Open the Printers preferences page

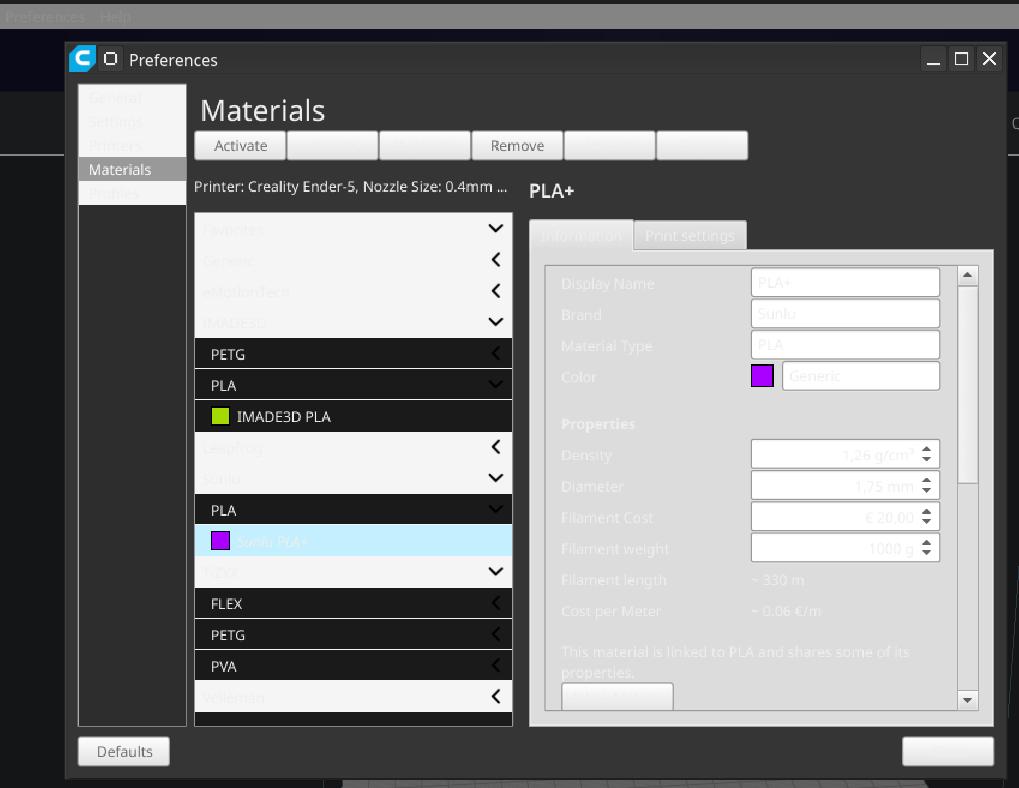coord(132,146)
